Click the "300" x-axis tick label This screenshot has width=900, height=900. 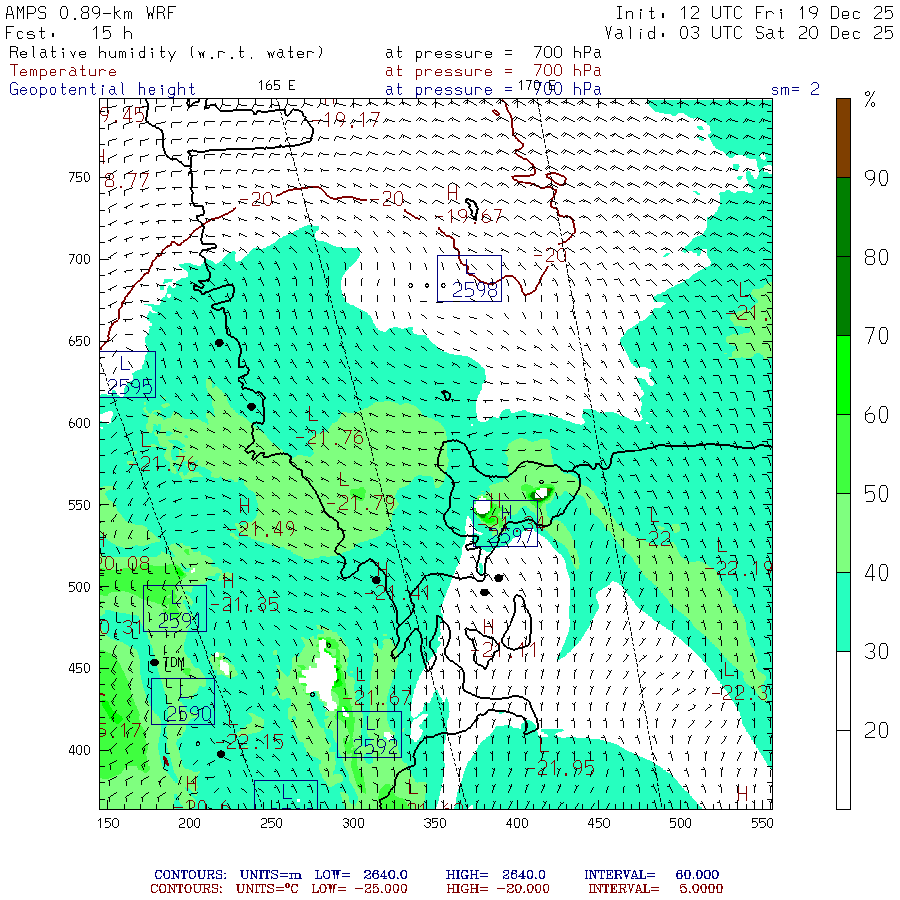pos(354,824)
